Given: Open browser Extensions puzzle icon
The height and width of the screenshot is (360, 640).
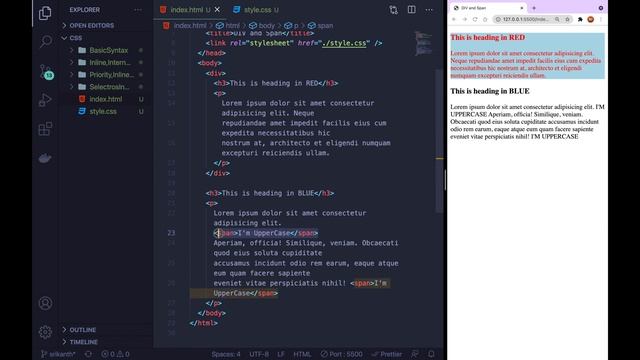Looking at the screenshot, I should pos(580,19).
